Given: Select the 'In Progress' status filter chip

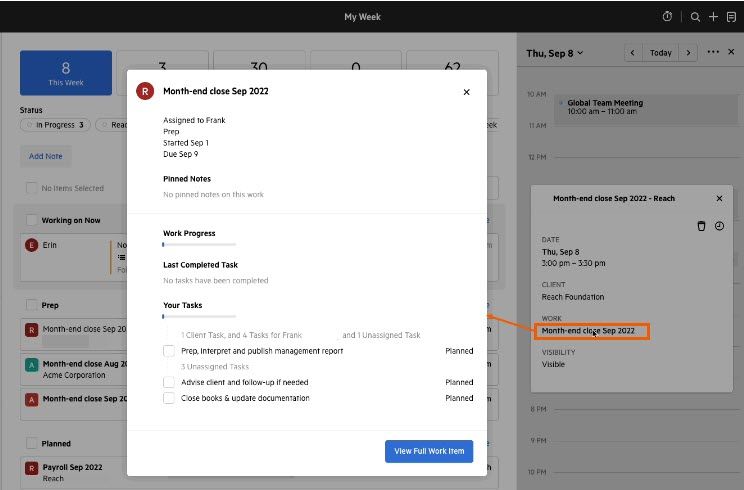Looking at the screenshot, I should tap(55, 125).
